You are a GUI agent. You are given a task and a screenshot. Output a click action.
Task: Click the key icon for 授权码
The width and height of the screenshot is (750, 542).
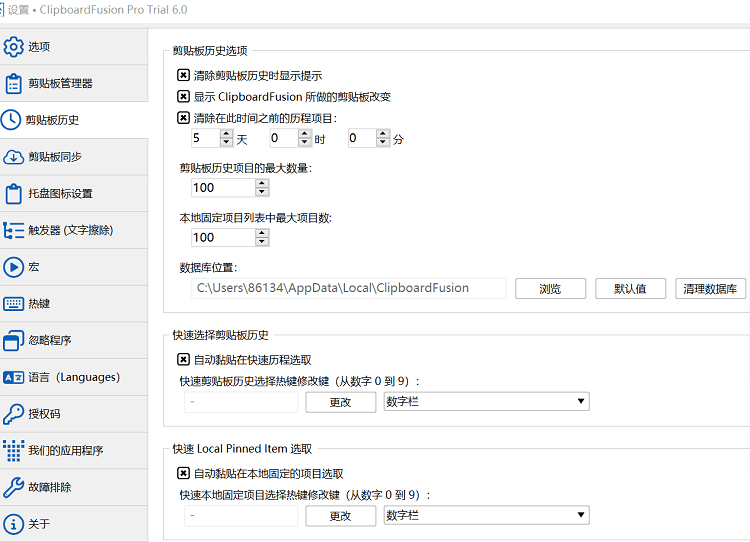(13, 414)
